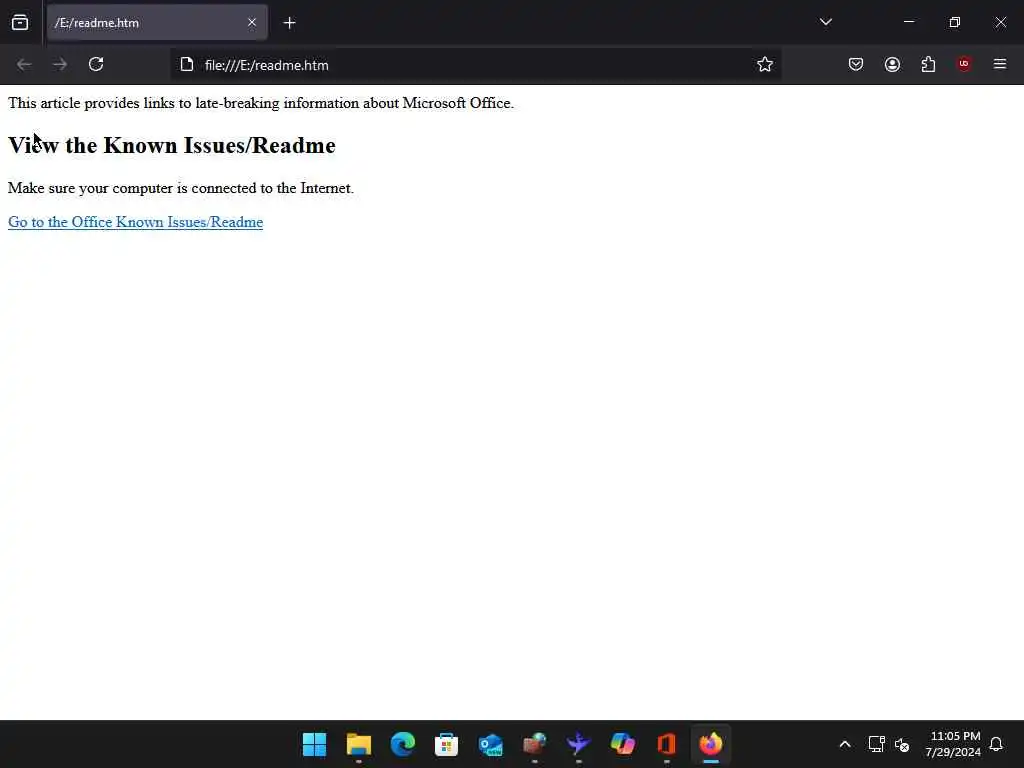
Task: Minimize the Firefox window
Action: (x=908, y=22)
